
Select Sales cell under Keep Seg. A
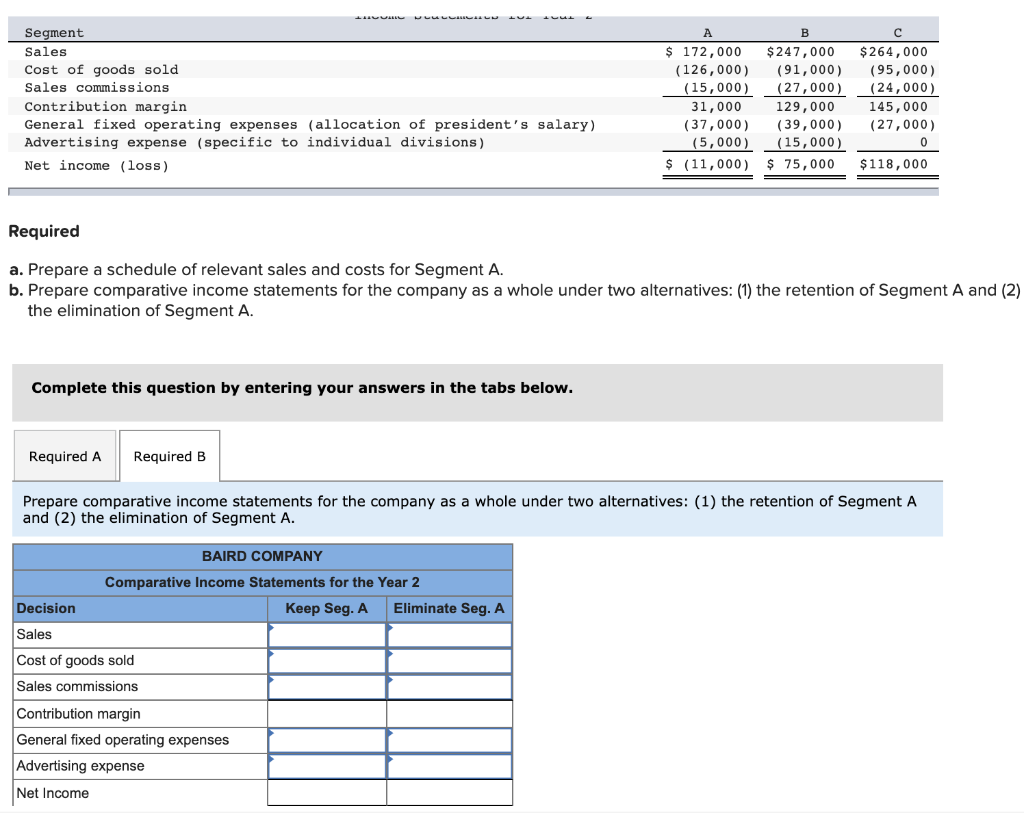coord(327,635)
